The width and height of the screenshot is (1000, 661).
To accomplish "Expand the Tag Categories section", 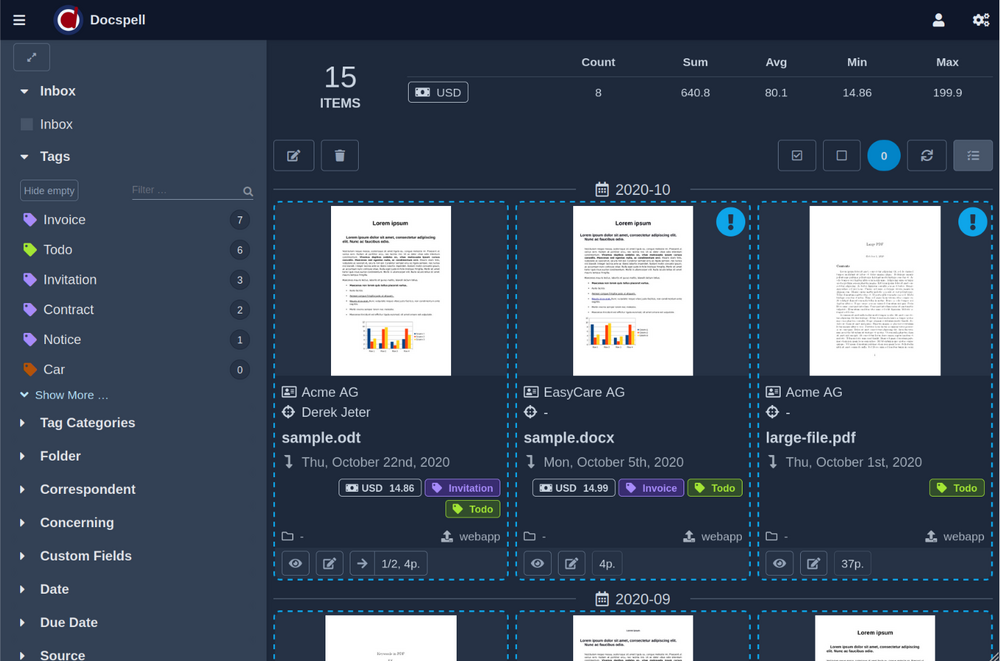I will click(x=87, y=423).
